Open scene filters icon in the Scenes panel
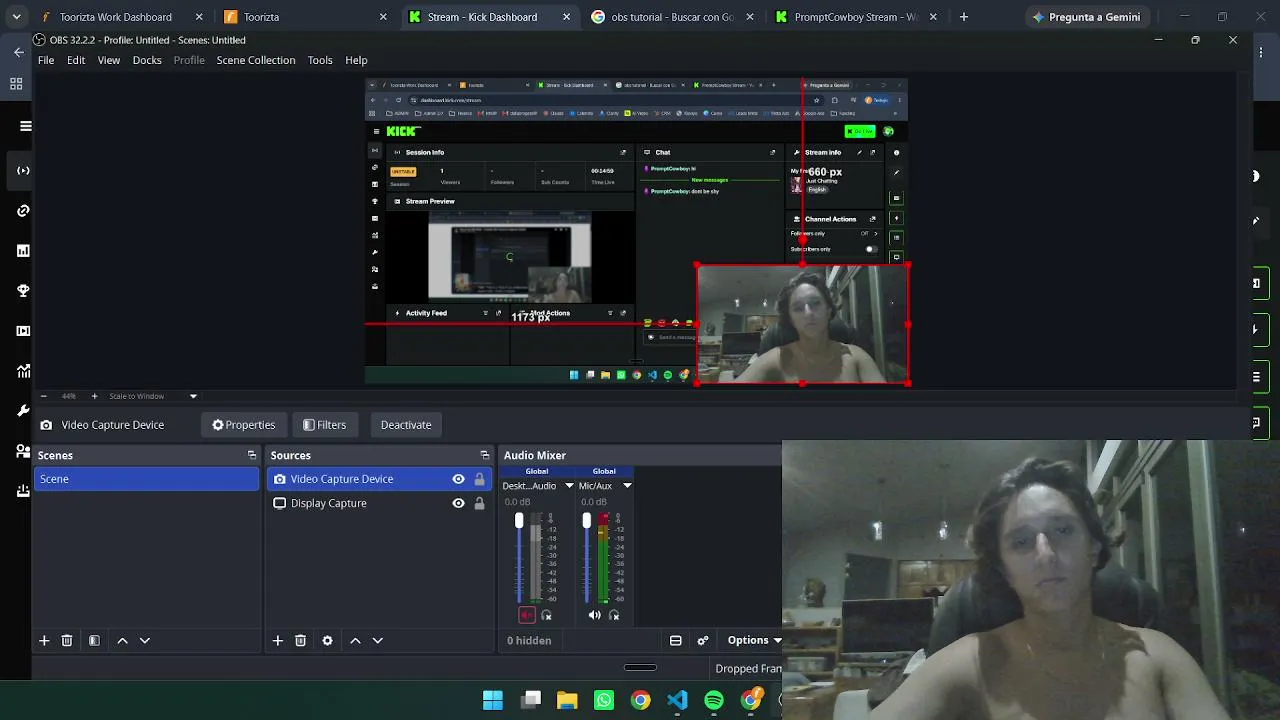1280x720 pixels. [x=94, y=640]
